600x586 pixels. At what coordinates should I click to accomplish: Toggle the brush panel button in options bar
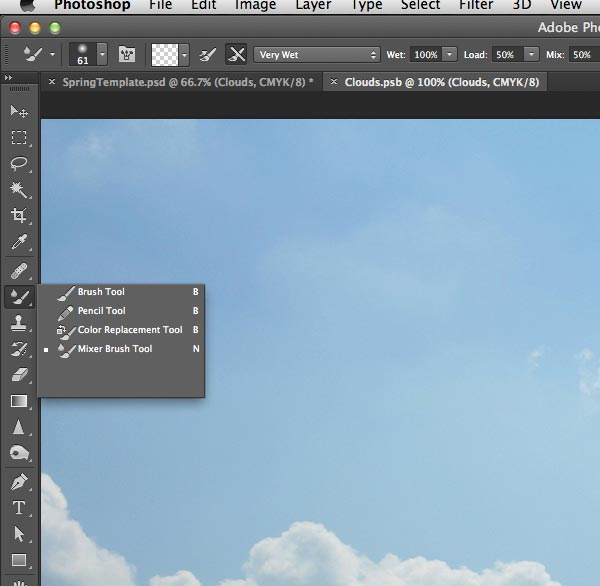pyautogui.click(x=127, y=54)
